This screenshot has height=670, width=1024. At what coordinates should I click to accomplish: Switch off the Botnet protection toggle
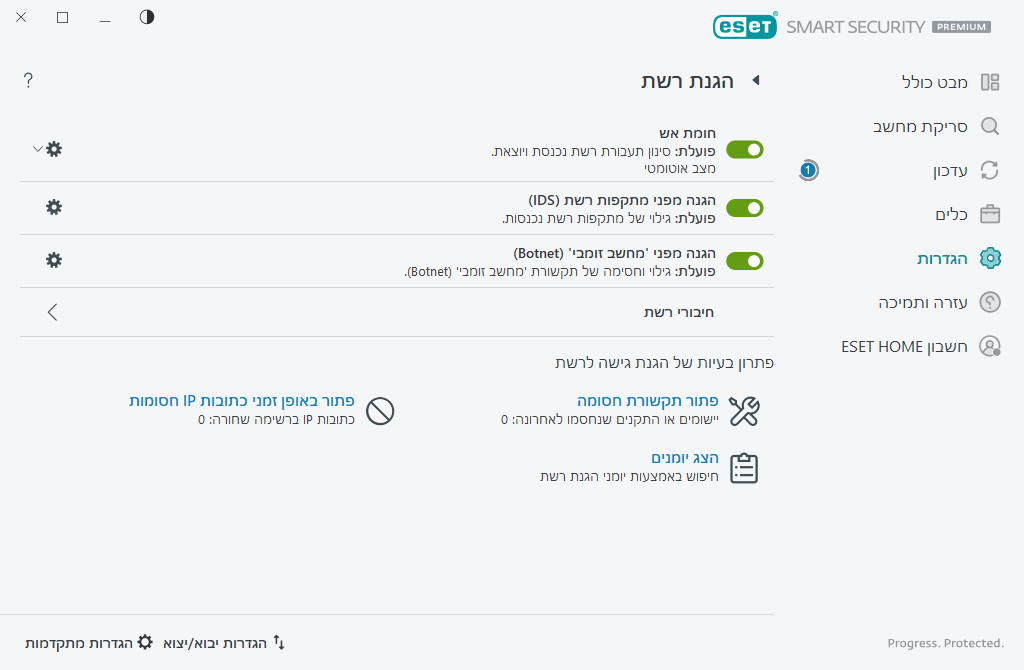click(745, 261)
